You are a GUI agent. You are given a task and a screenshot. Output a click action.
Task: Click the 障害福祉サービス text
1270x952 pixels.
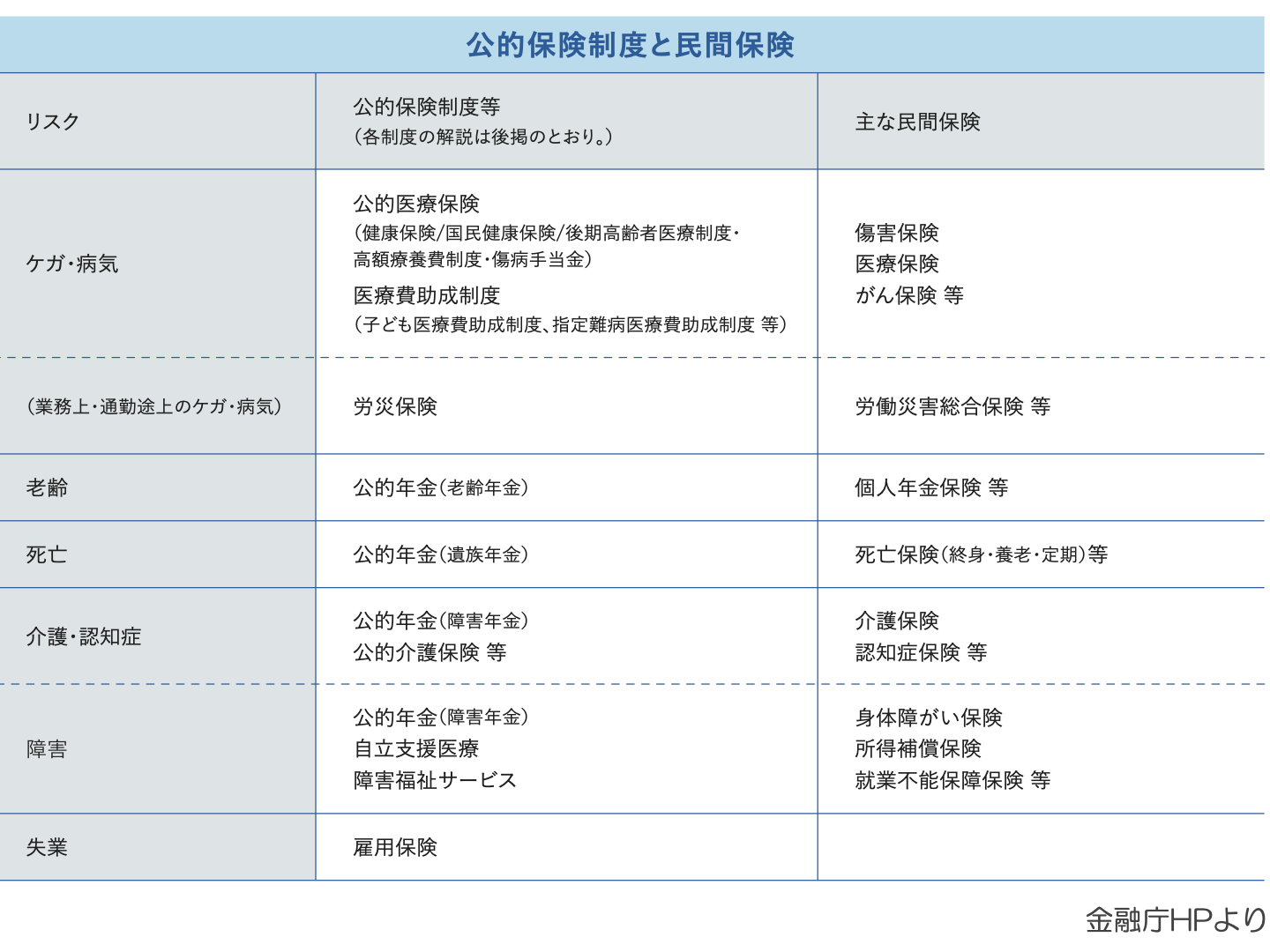click(435, 780)
